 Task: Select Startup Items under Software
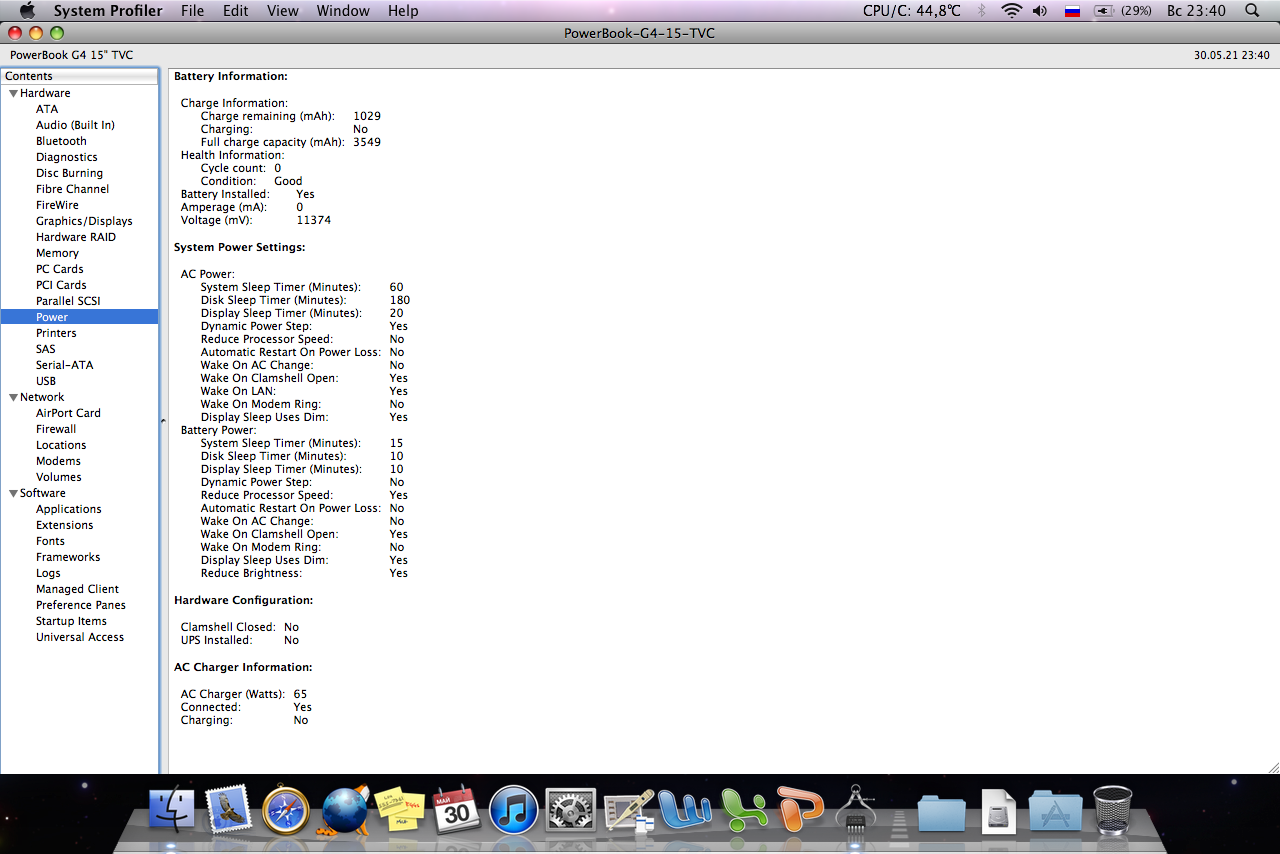pyautogui.click(x=79, y=621)
